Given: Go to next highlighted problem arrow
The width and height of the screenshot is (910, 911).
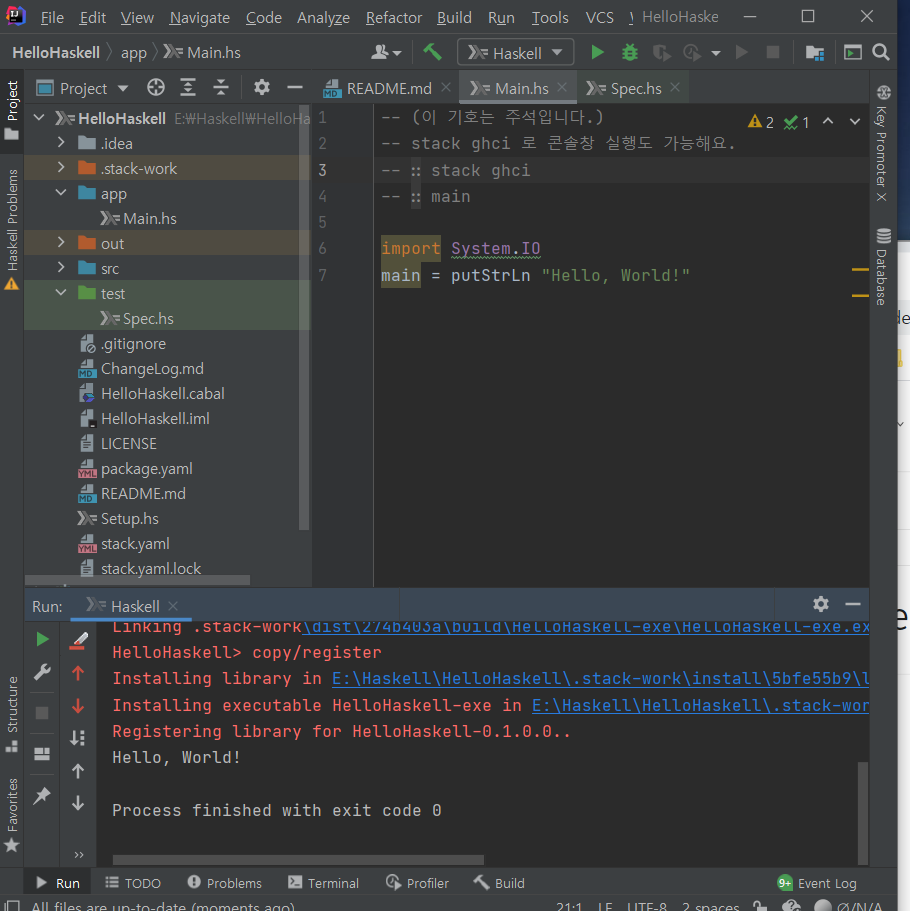Looking at the screenshot, I should click(x=855, y=121).
